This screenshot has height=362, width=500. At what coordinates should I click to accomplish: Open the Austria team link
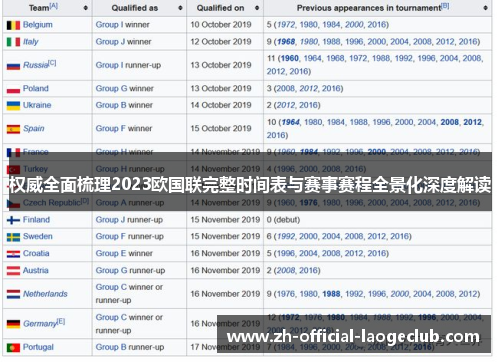[x=36, y=270]
